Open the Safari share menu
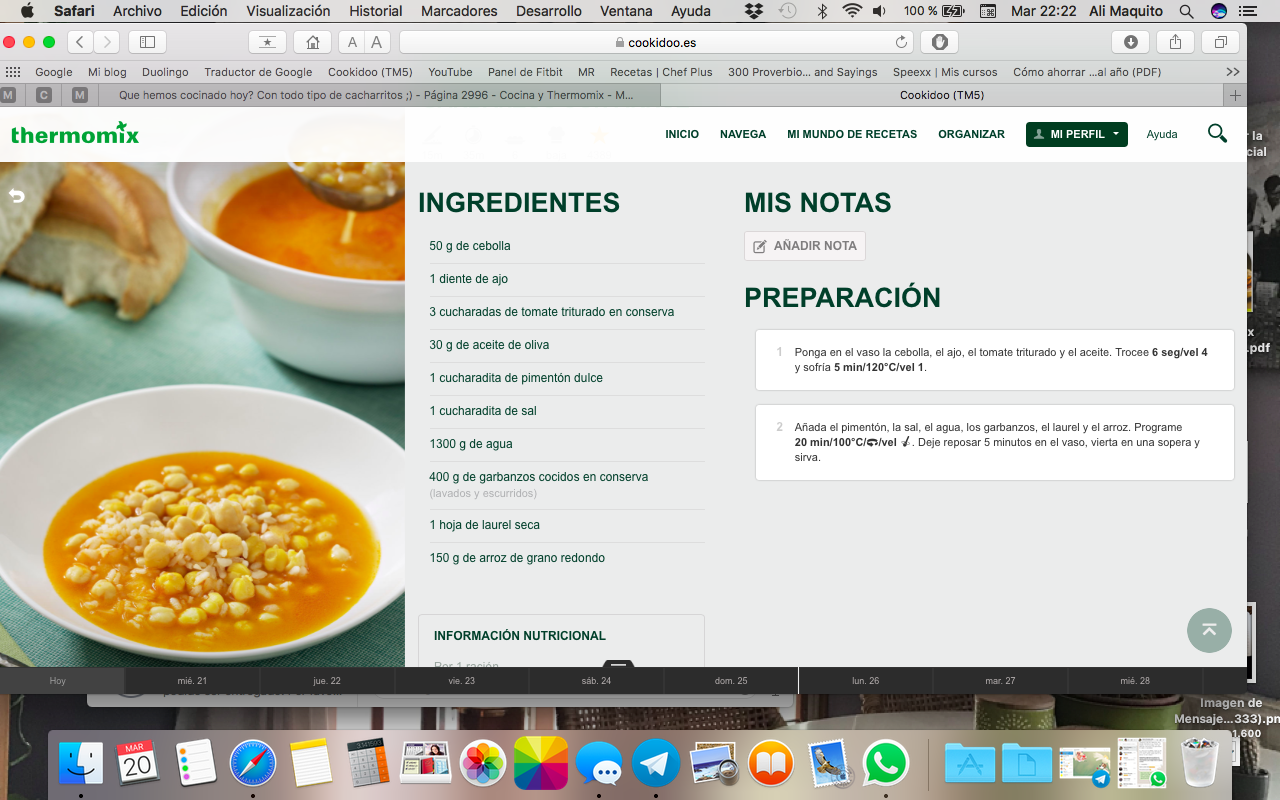1280x800 pixels. (x=1176, y=42)
